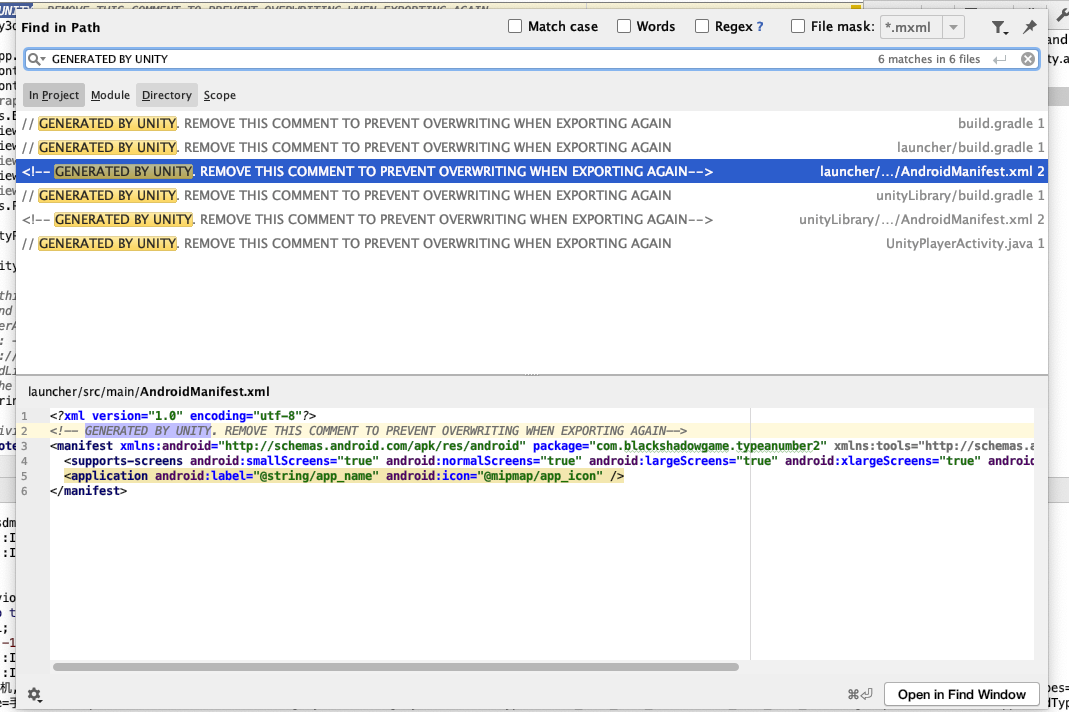
Task: Select the UnityPlayerActivity.java search result
Action: 500,243
